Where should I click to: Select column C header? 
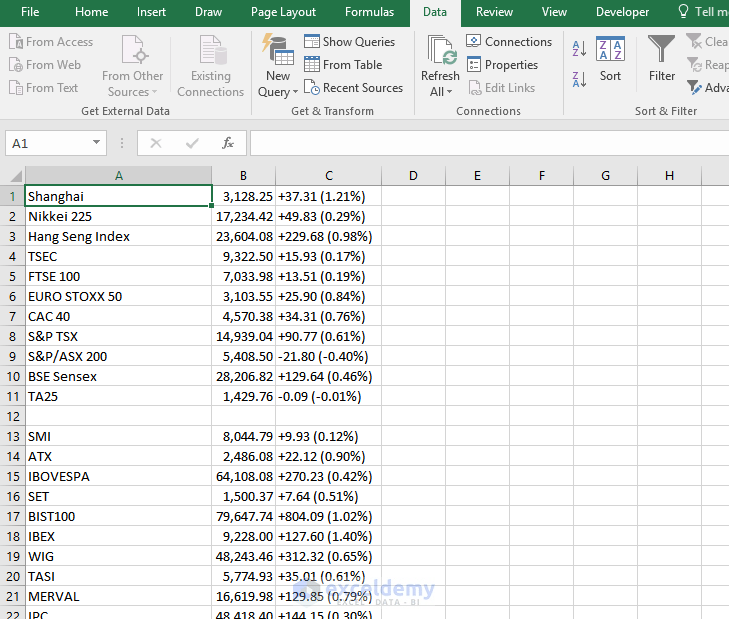(329, 176)
